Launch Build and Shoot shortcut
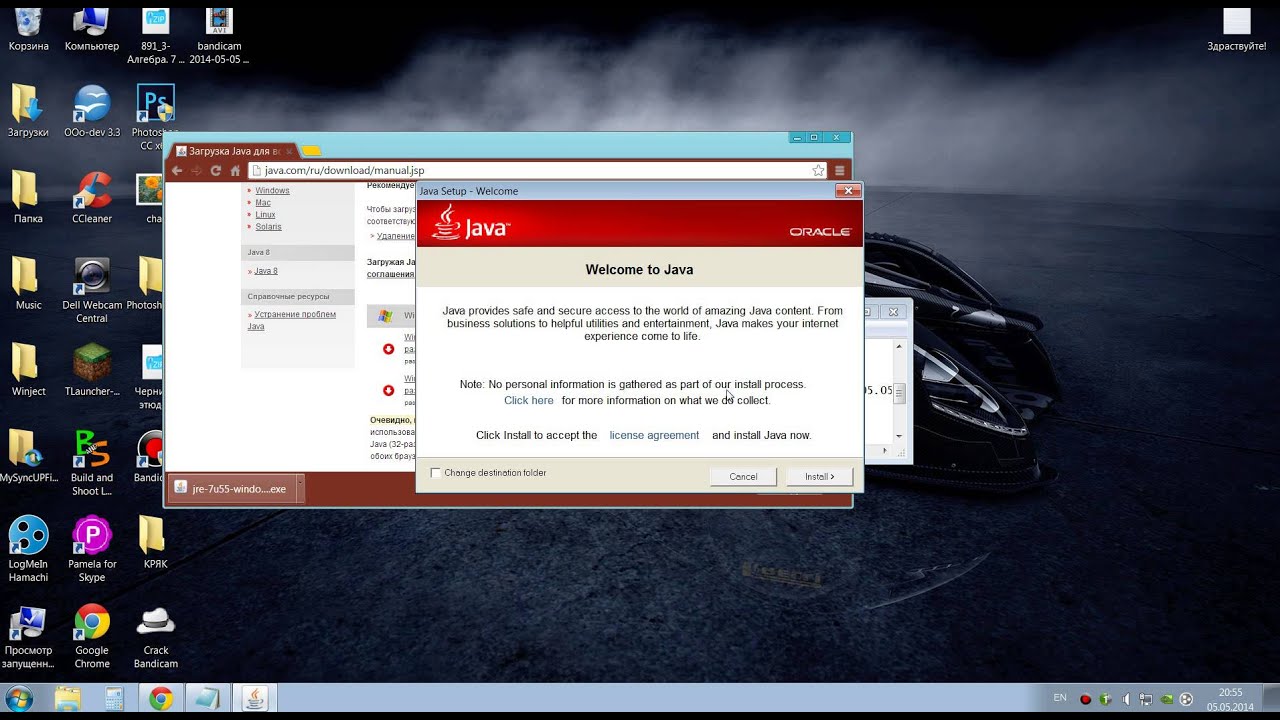 coord(92,463)
